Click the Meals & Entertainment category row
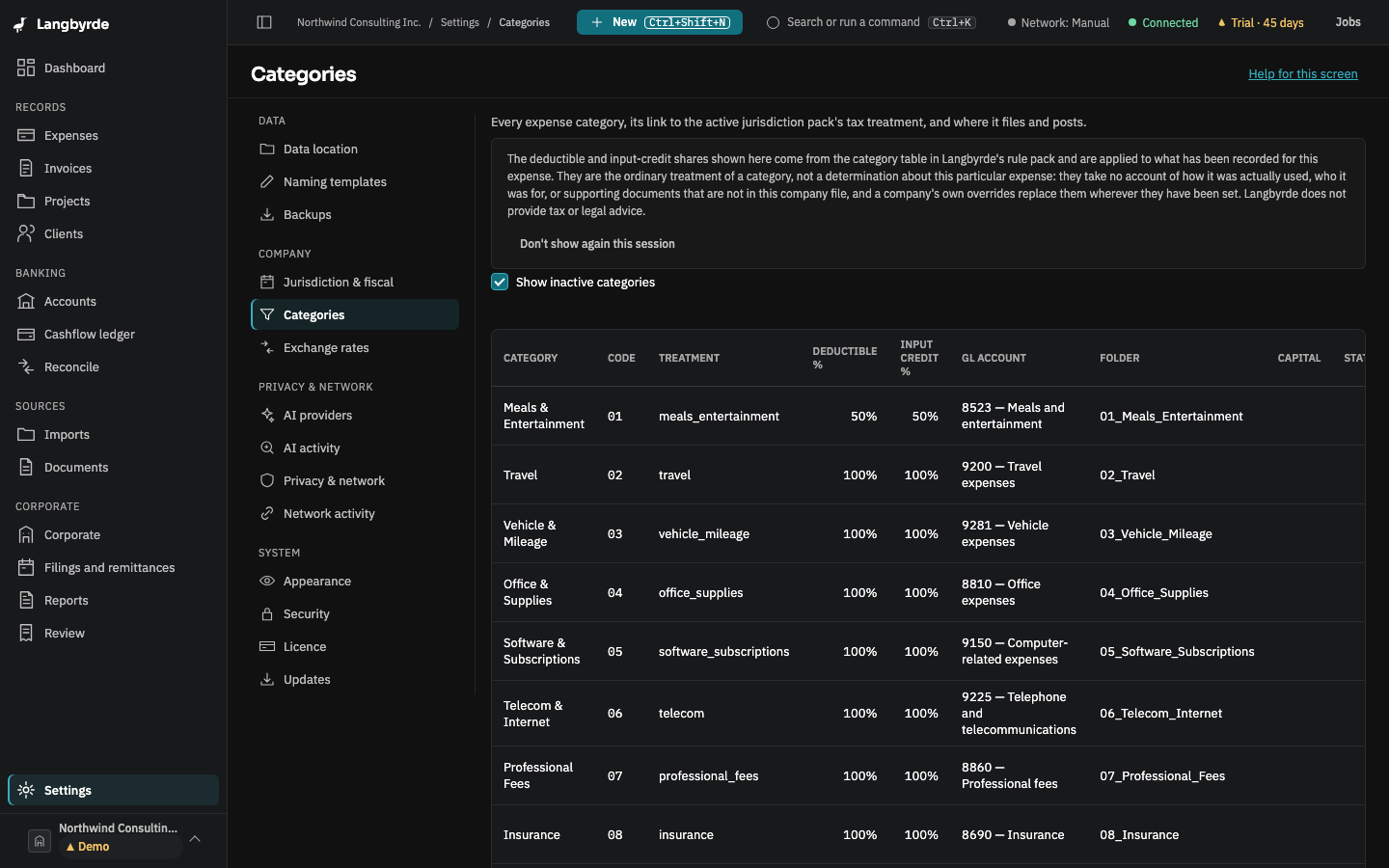Image resolution: width=1389 pixels, height=868 pixels. tap(928, 416)
